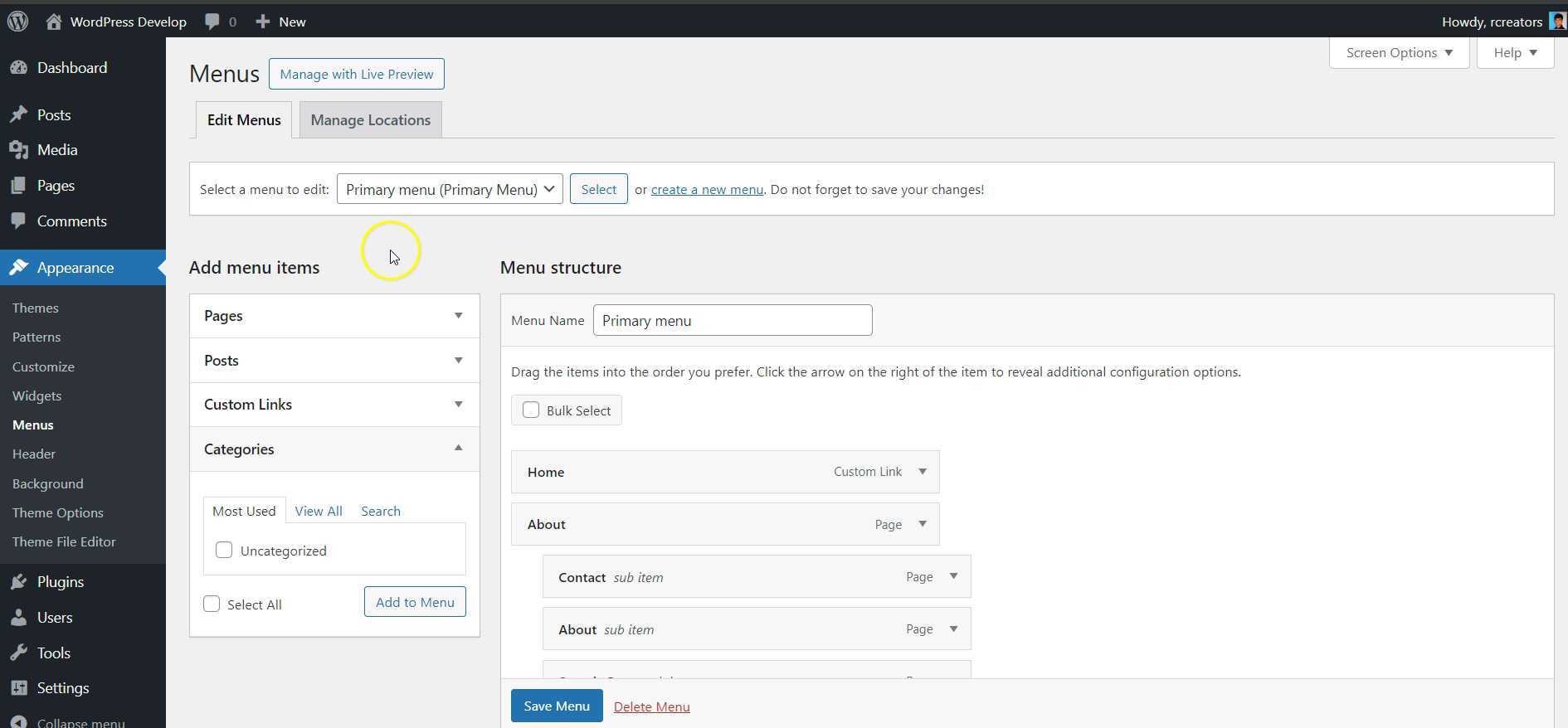1568x728 pixels.
Task: Check the Uncategorized category checkbox
Action: 224,550
